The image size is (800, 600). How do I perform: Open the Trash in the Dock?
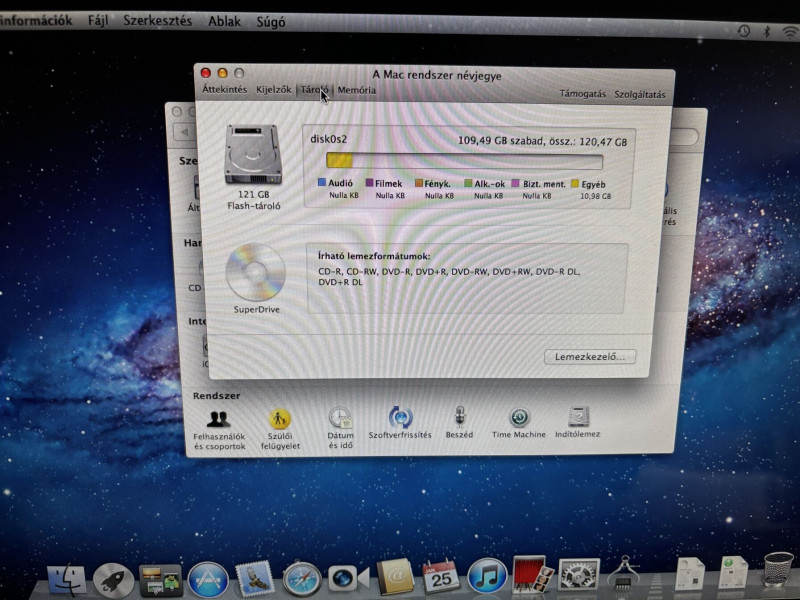pyautogui.click(x=778, y=568)
